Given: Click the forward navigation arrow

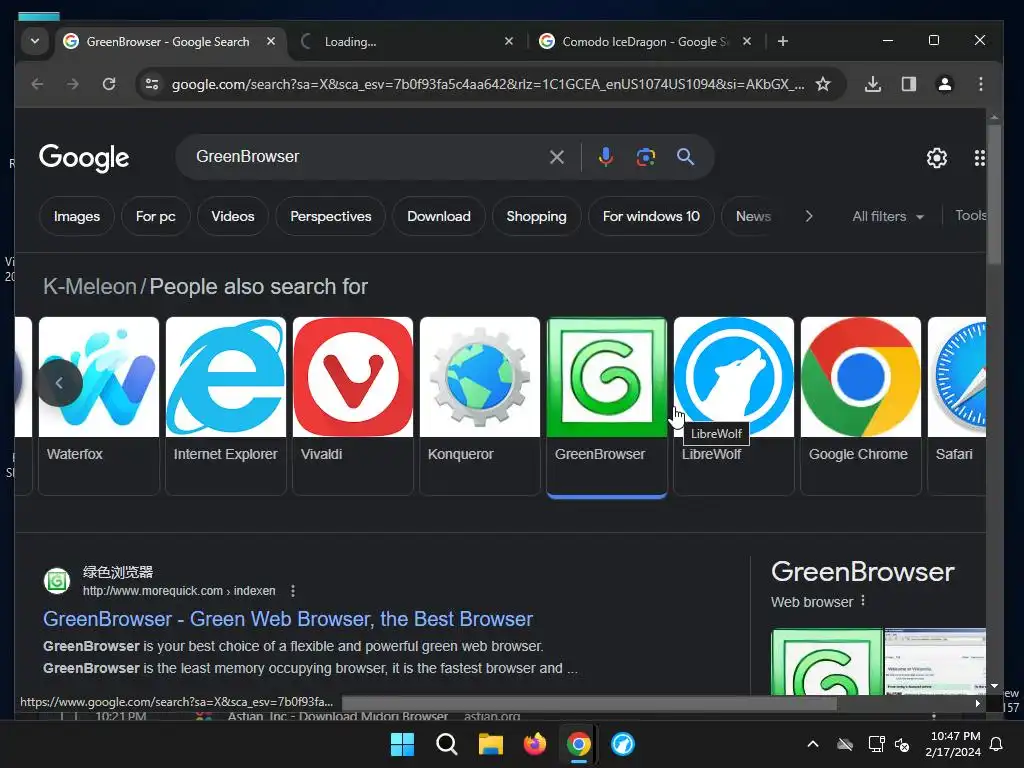Looking at the screenshot, I should (72, 84).
